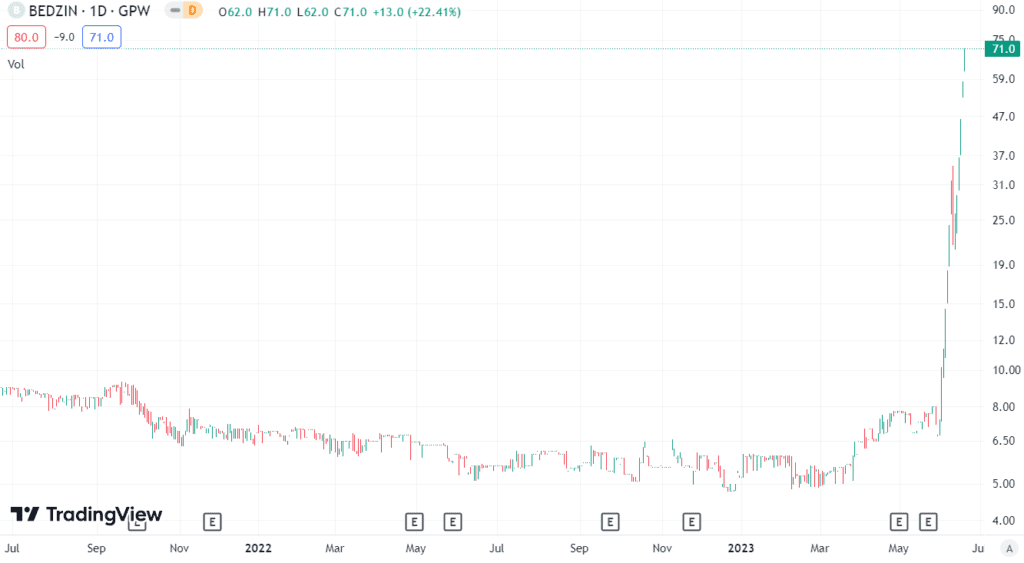Screen dimensions: 1024x563
Task: Click the -9.0 spread value
Action: (x=64, y=37)
